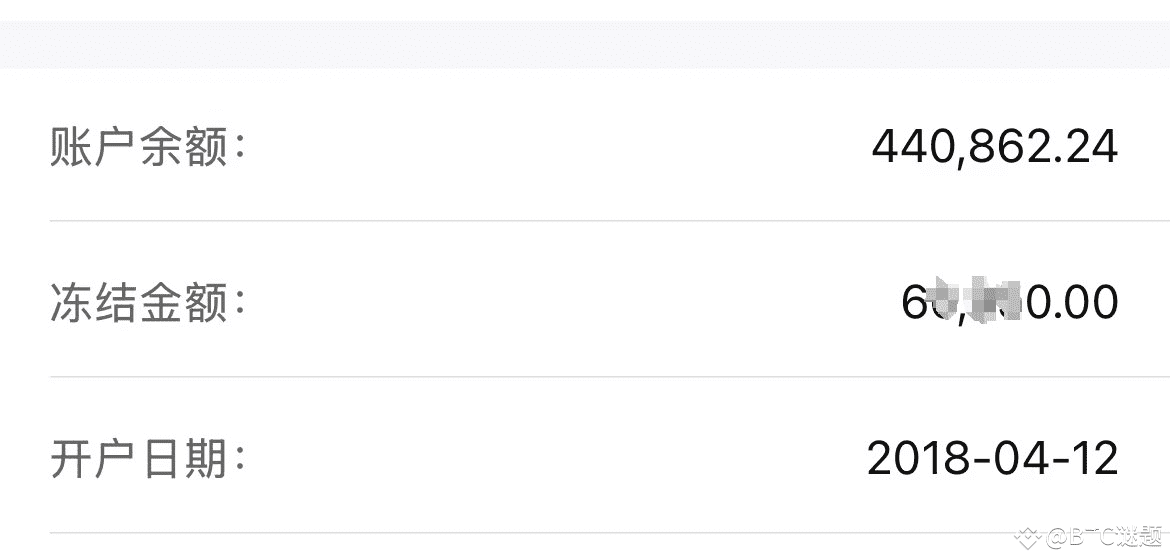Screen dimensions: 1170x559
Task: Select the 440,862.24 balance value
Action: click(x=995, y=147)
